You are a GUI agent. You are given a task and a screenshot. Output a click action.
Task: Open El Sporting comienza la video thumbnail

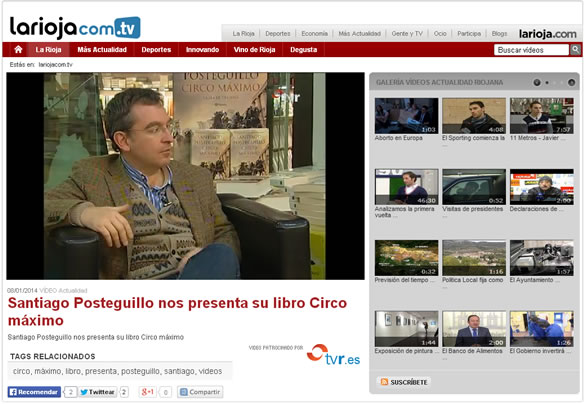coord(474,116)
